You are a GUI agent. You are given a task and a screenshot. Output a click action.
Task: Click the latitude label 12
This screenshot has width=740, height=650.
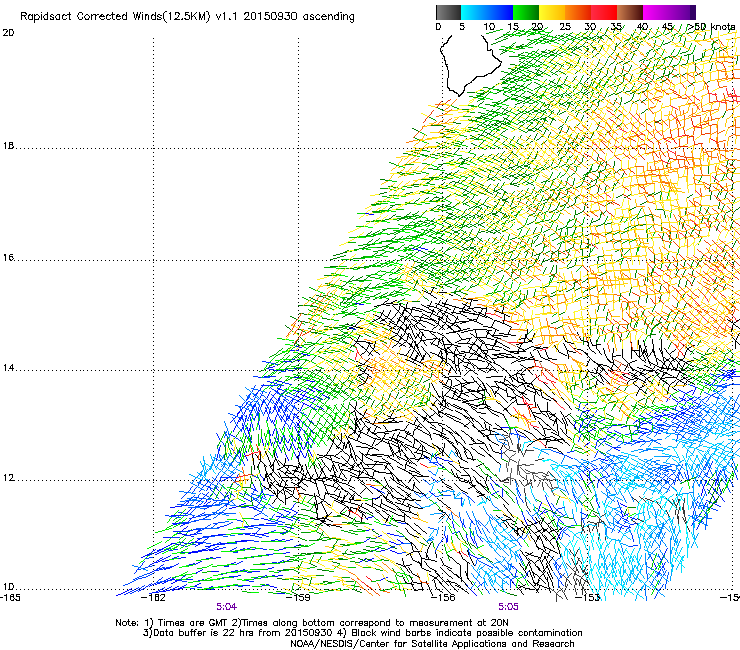pyautogui.click(x=8, y=478)
